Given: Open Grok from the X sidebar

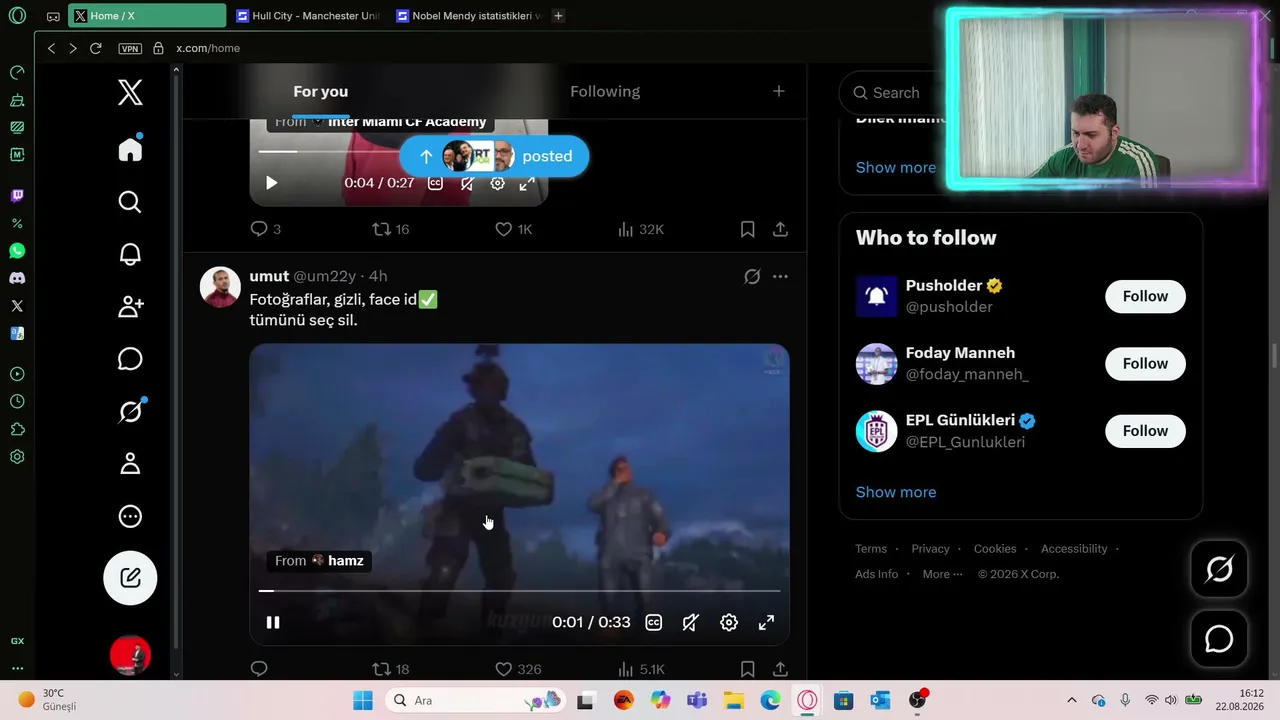Looking at the screenshot, I should coord(130,411).
